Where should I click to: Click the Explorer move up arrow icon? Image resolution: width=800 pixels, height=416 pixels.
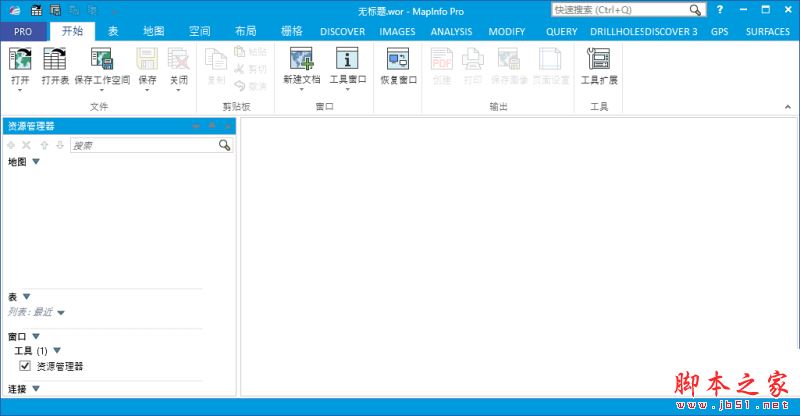[44, 145]
